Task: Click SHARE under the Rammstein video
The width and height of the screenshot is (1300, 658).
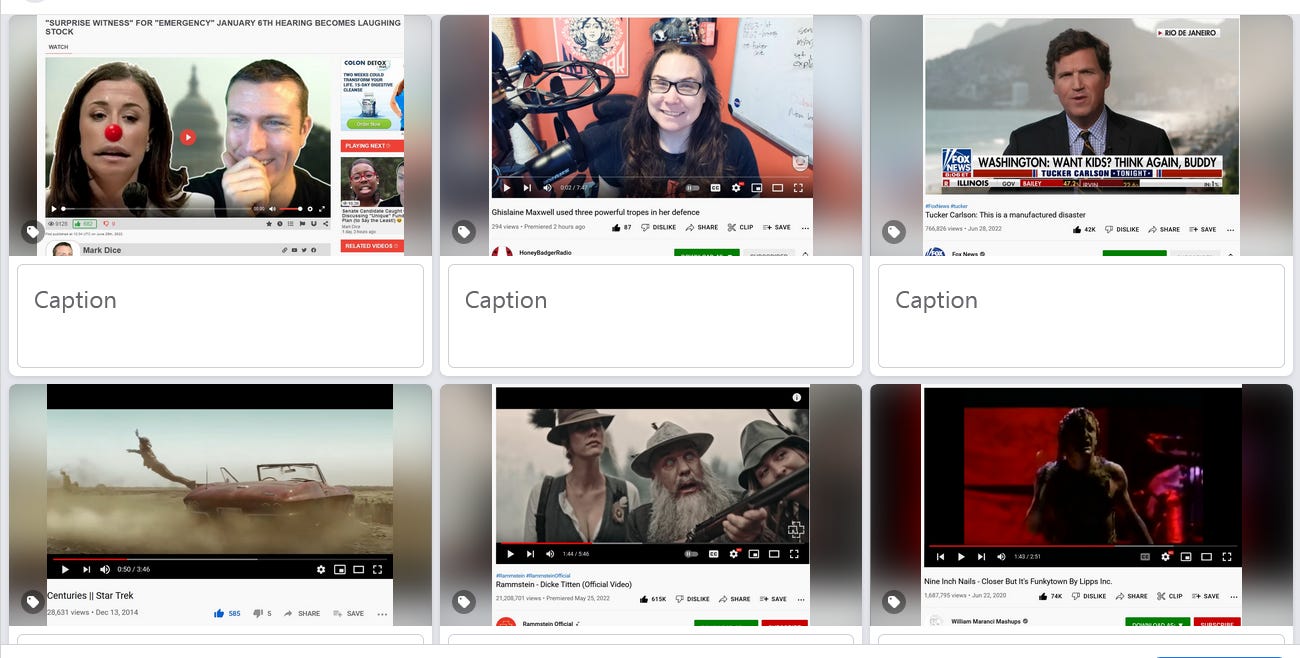Action: tap(734, 599)
